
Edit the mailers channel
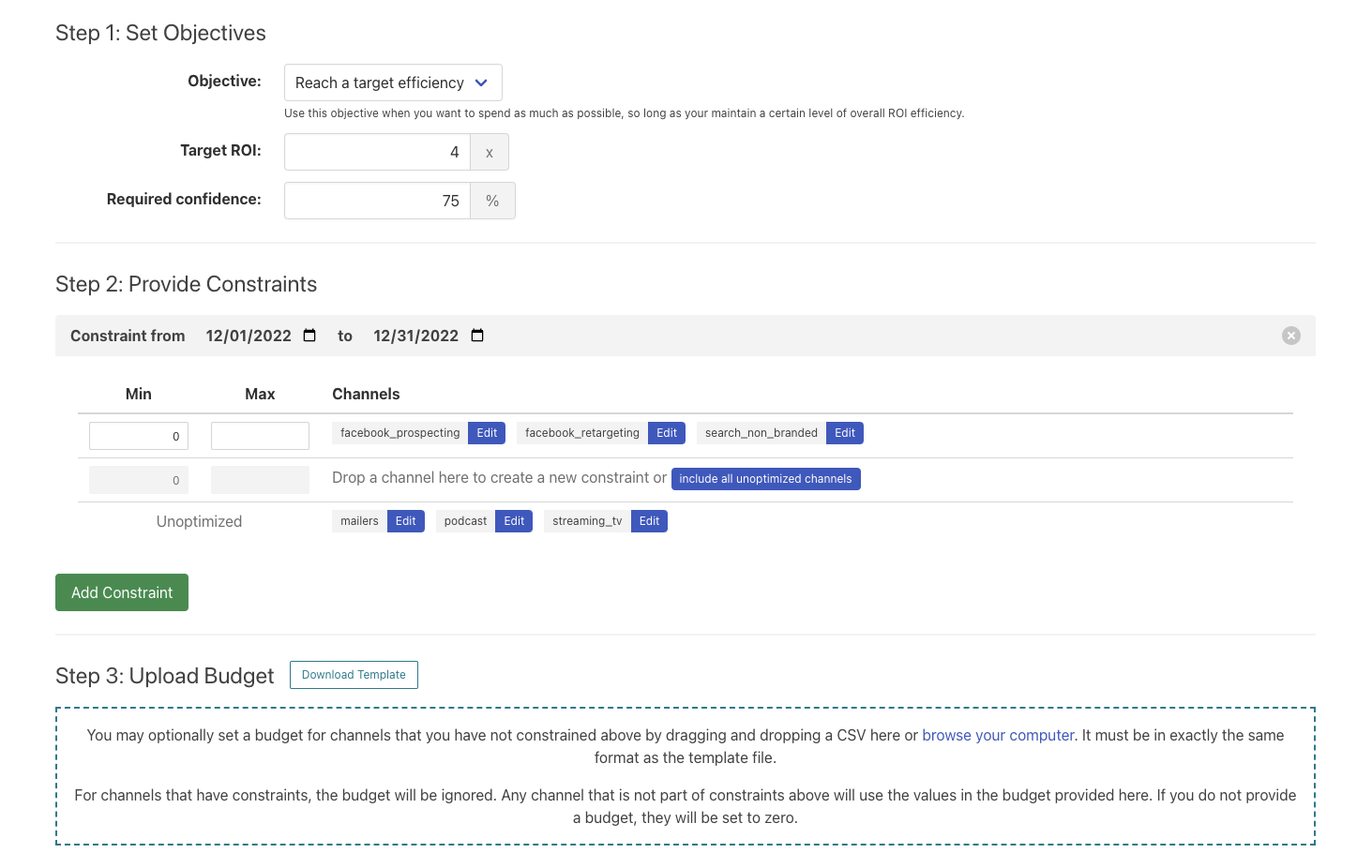(x=405, y=521)
